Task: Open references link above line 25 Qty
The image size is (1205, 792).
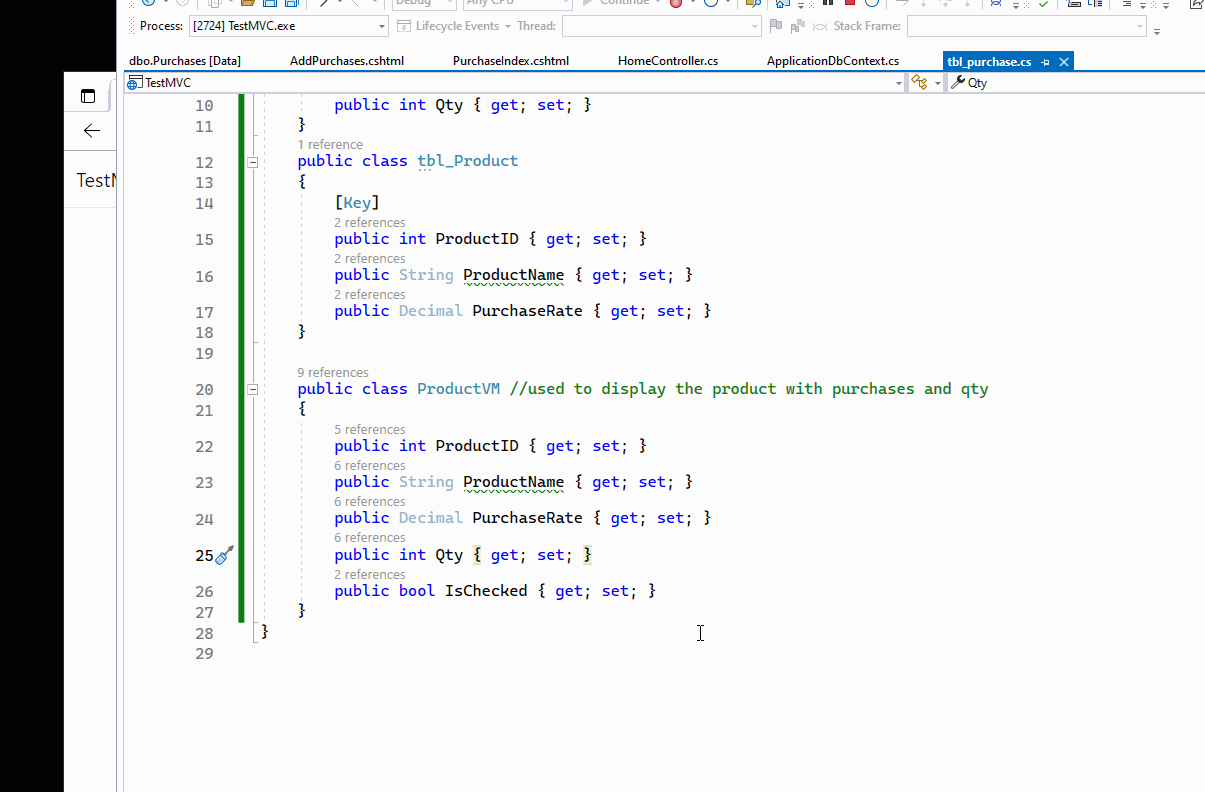Action: tap(370, 538)
